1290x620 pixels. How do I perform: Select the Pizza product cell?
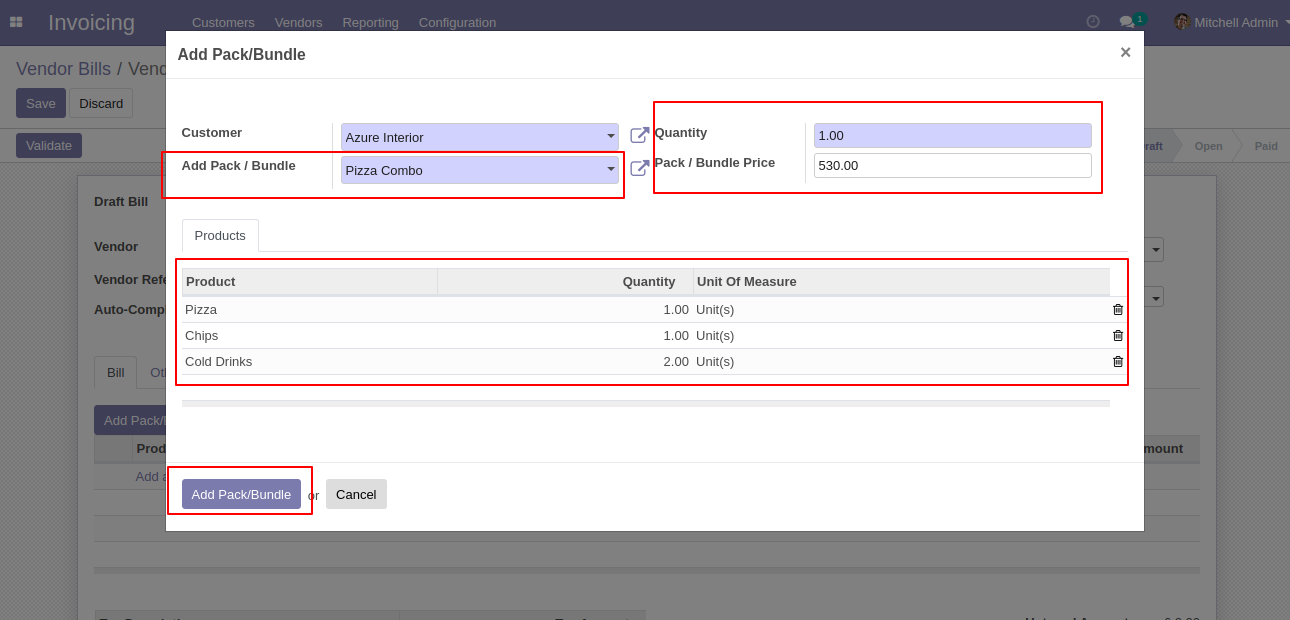(310, 310)
